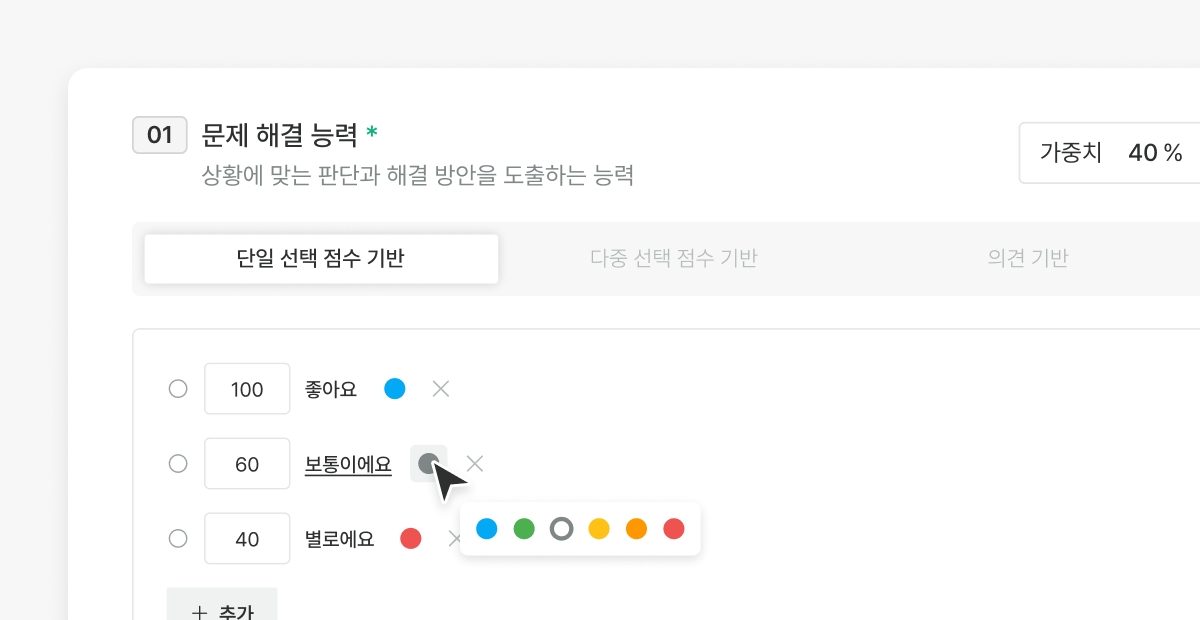Pick the green swatch in color popup
Screen dimensions: 1200x620
click(x=524, y=529)
